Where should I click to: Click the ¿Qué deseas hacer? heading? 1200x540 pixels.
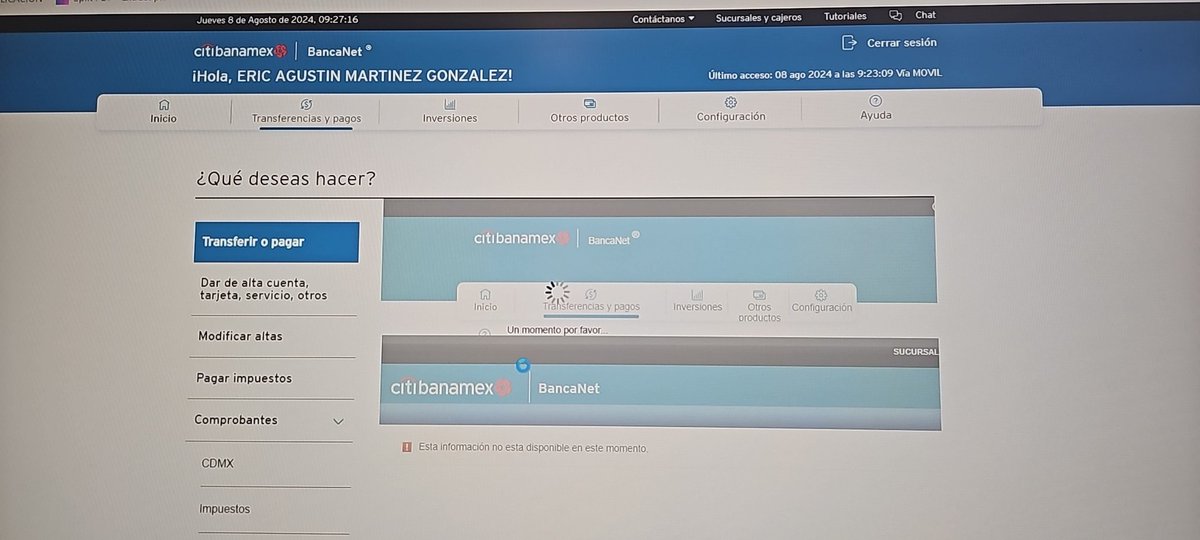286,179
